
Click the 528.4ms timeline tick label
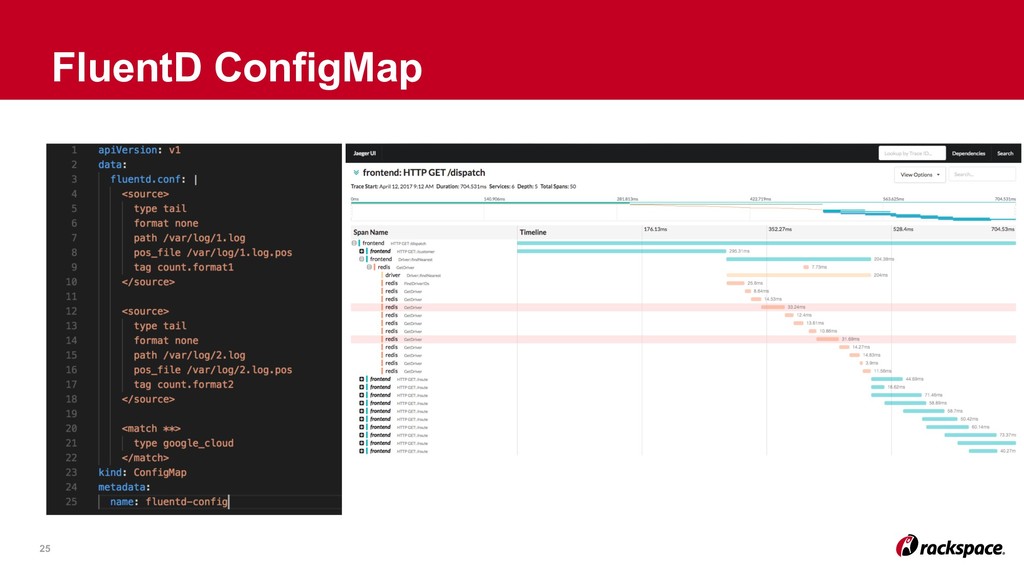point(903,229)
